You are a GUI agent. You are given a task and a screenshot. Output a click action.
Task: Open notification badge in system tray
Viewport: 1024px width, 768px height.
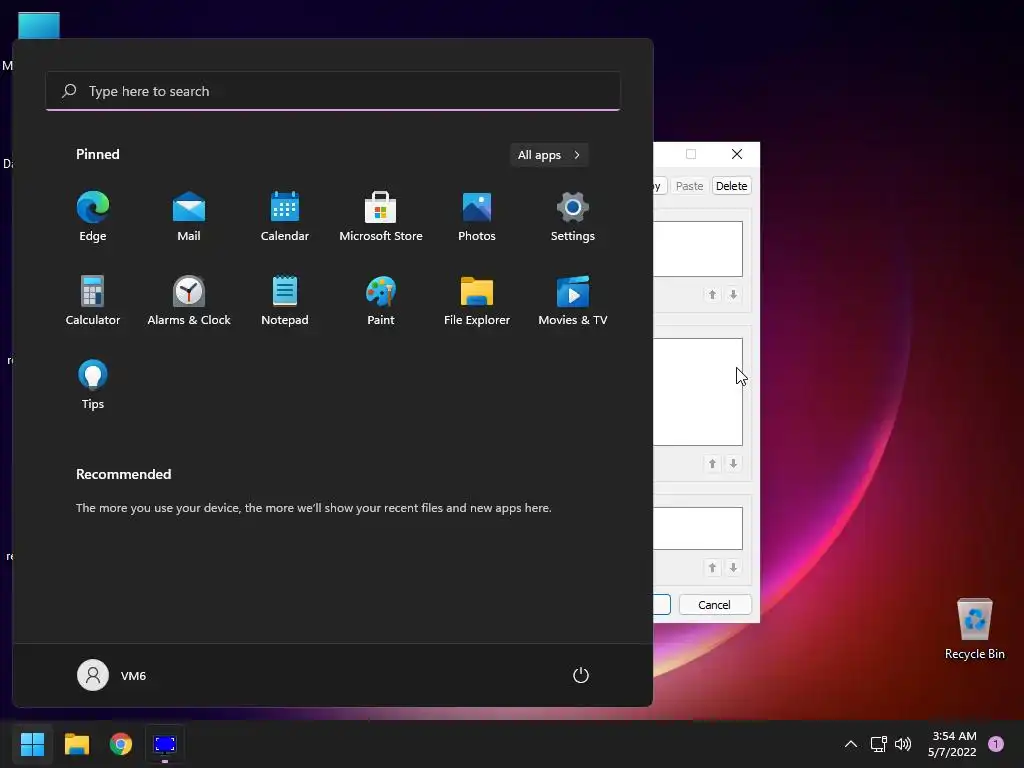(x=996, y=744)
